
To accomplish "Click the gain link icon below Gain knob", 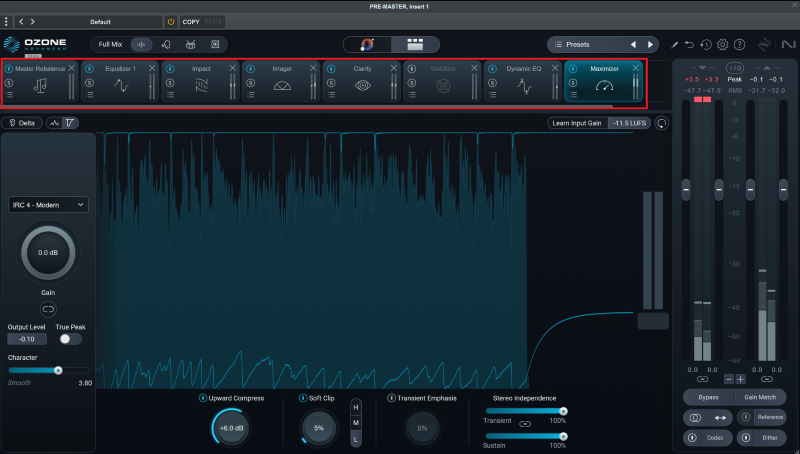I will 48,307.
